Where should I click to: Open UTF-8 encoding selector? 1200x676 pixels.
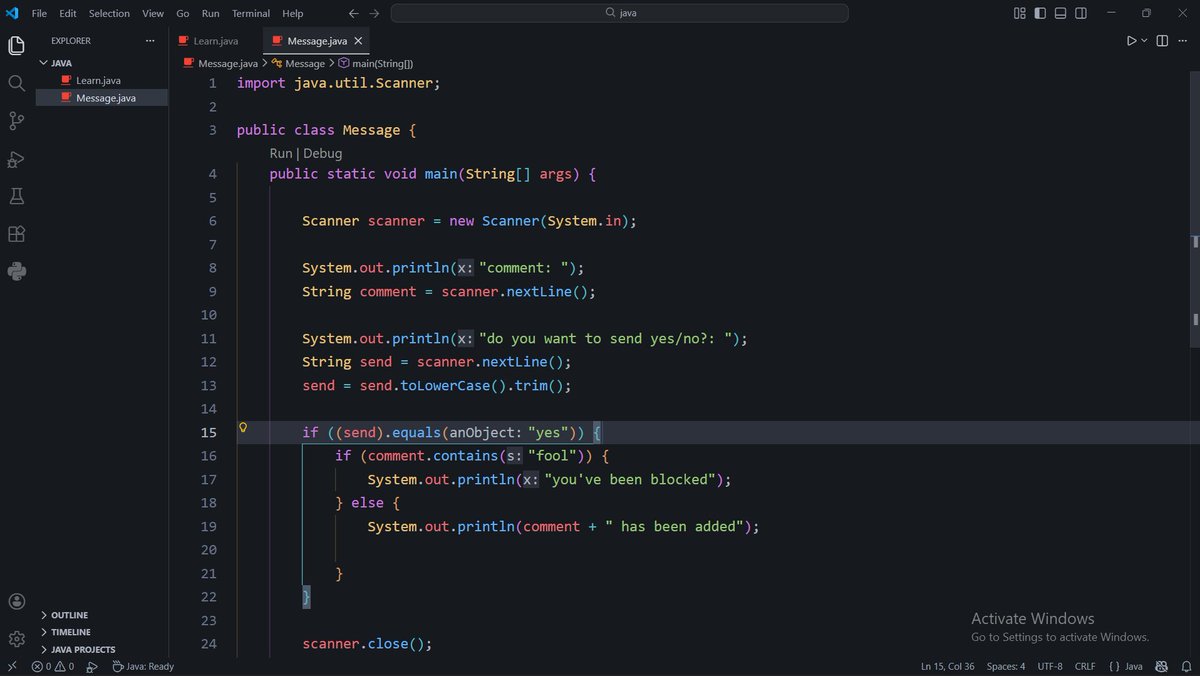point(1050,666)
